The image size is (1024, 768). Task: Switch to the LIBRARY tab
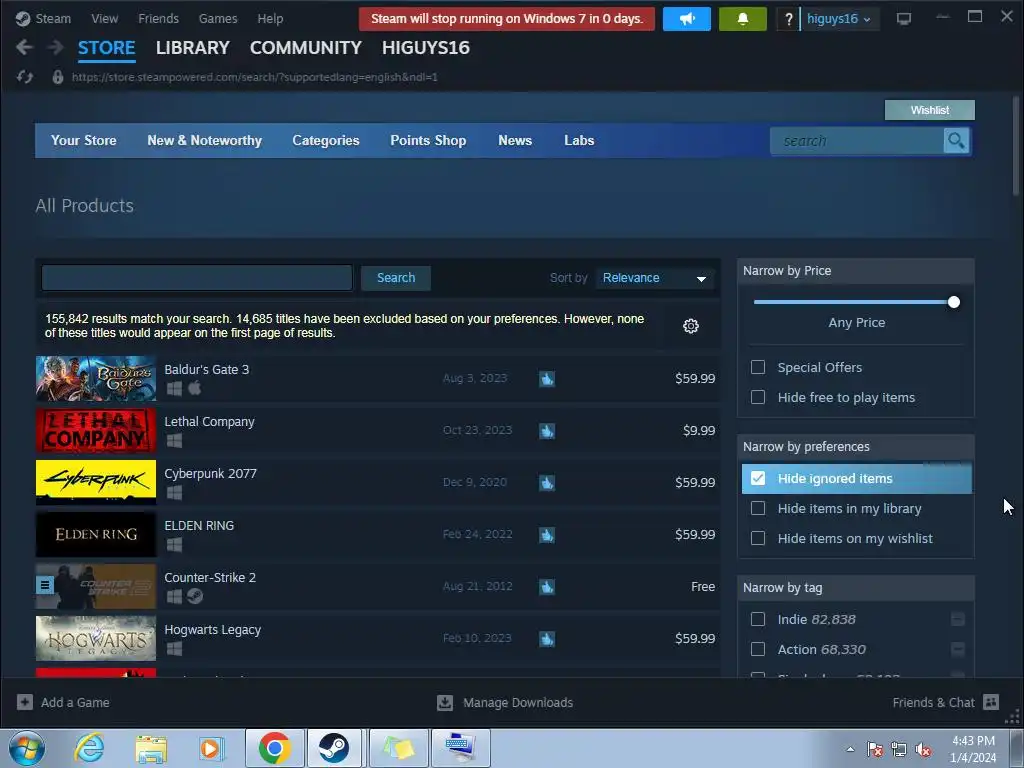click(193, 48)
